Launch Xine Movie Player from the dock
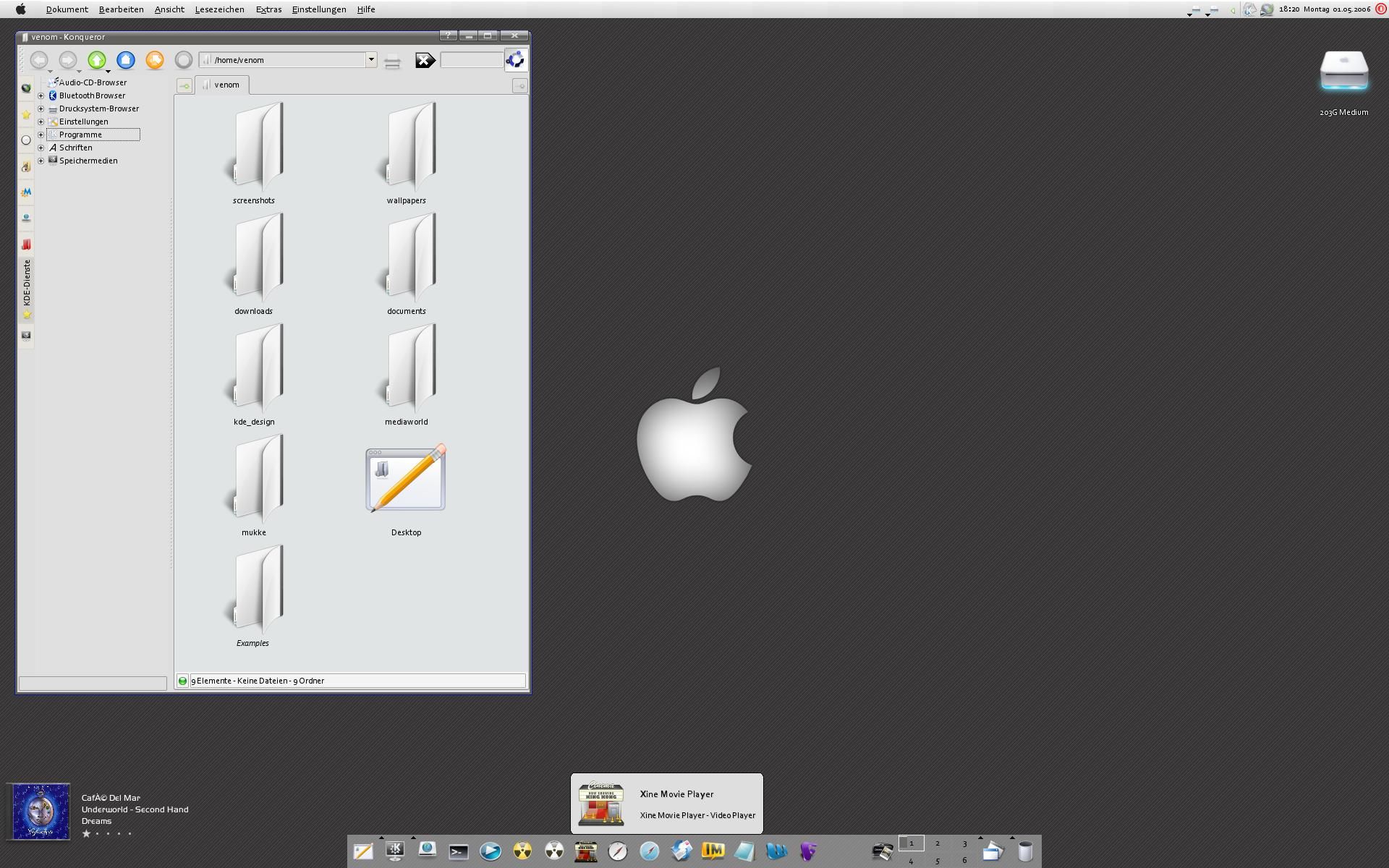 (x=586, y=851)
